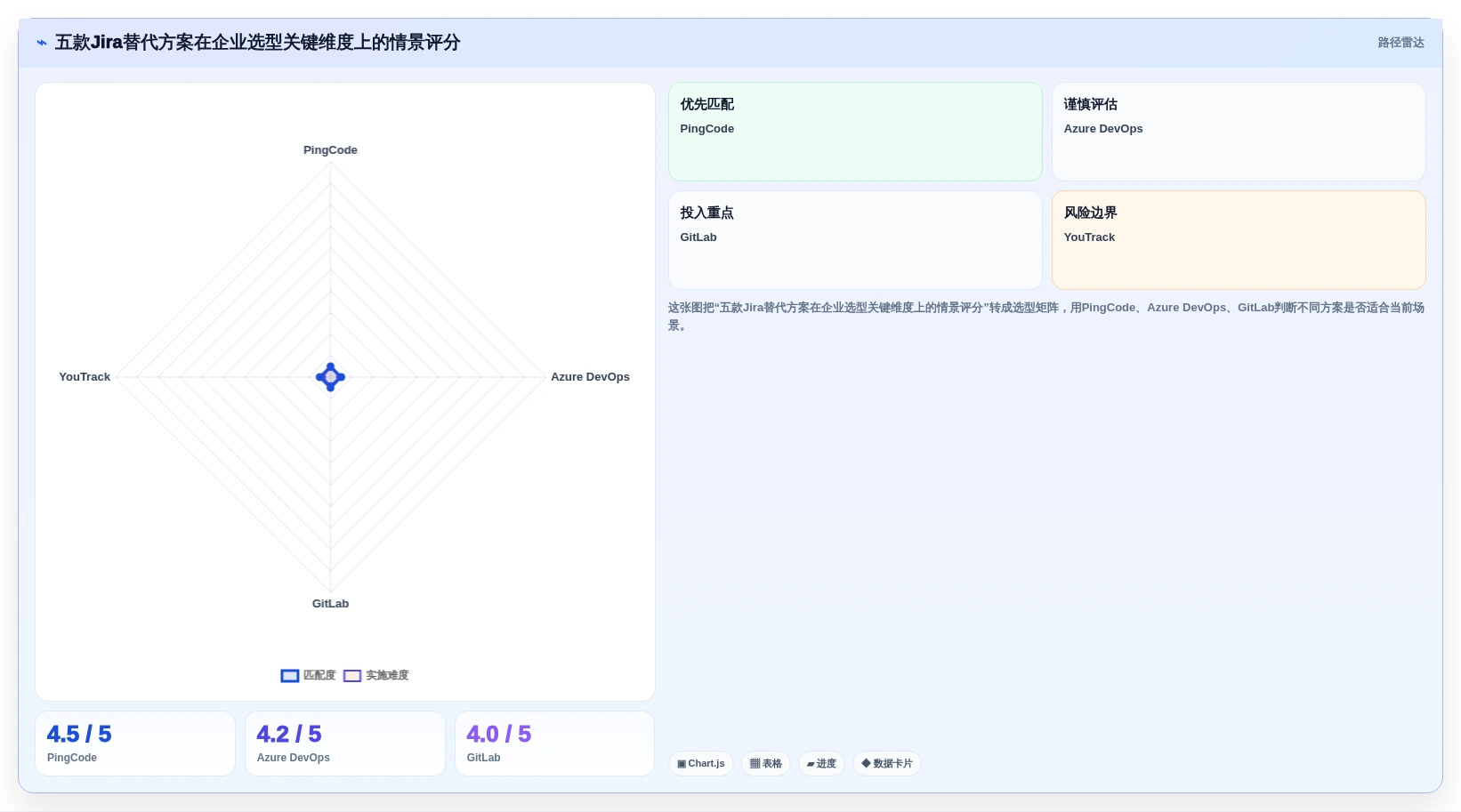Image resolution: width=1461 pixels, height=812 pixels.
Task: Toggle the 匹配度 legend swatch
Action: pyautogui.click(x=290, y=676)
